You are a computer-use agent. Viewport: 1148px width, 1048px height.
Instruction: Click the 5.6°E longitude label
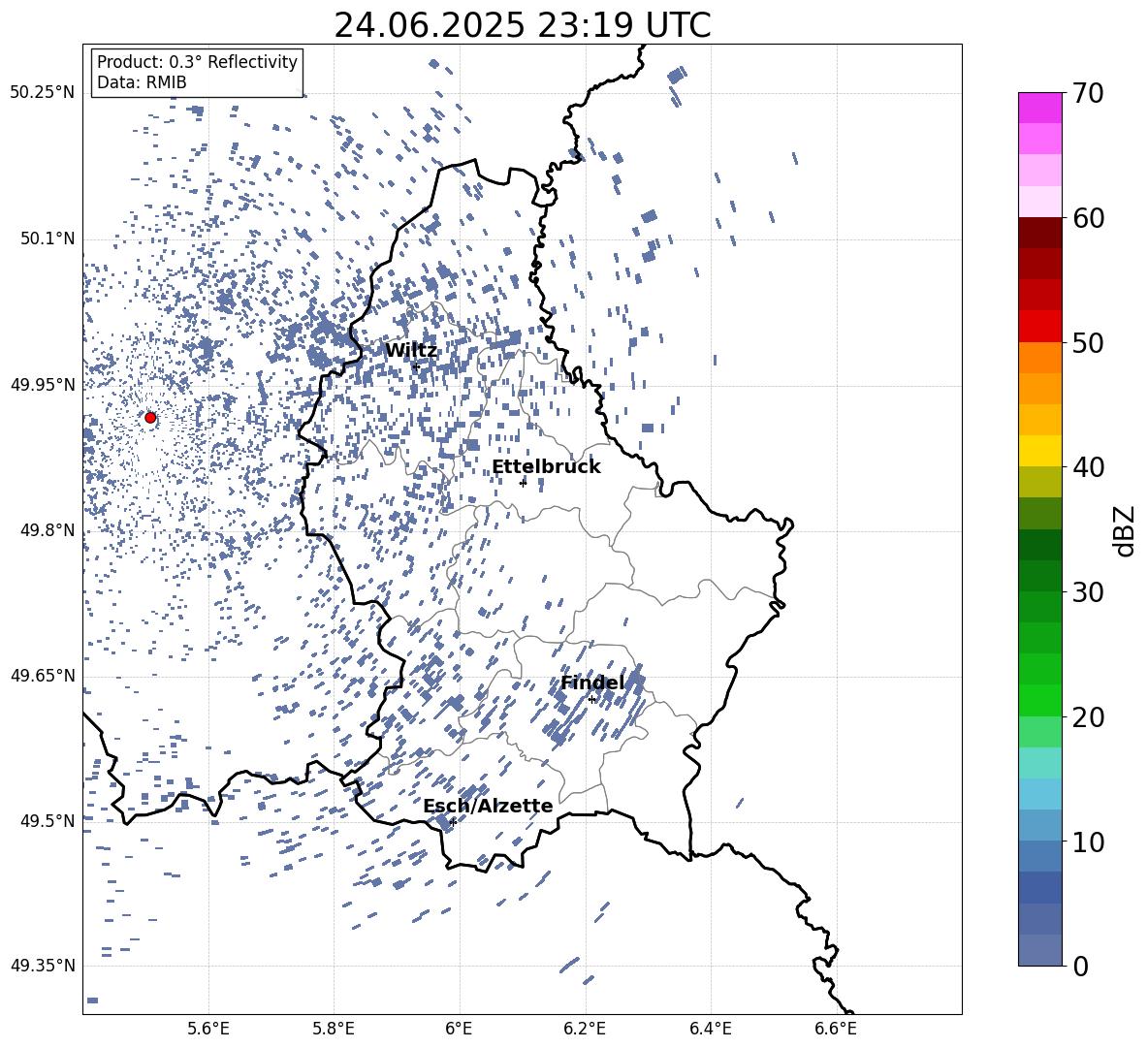208,1029
